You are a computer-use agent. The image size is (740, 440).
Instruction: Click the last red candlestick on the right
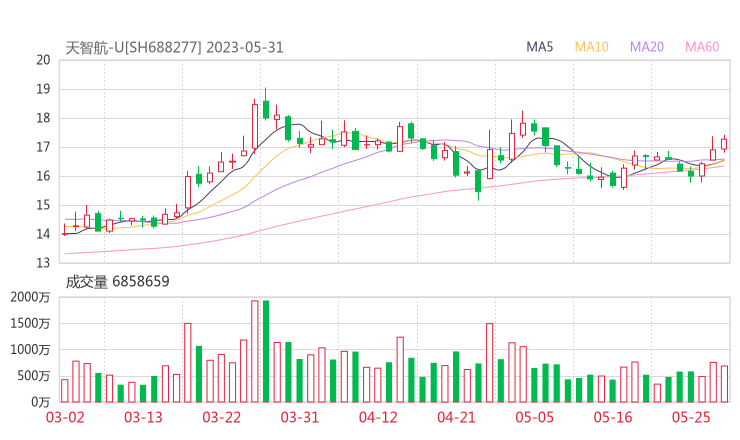pos(724,144)
